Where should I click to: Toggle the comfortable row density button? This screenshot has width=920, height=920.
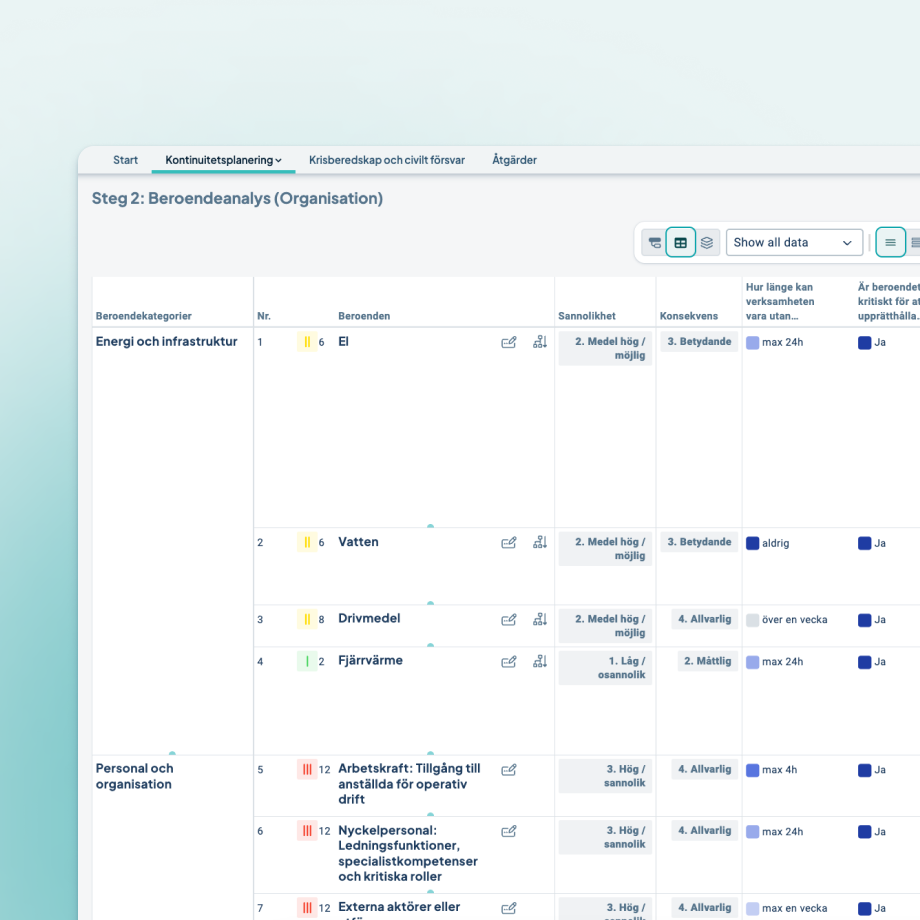pos(890,242)
